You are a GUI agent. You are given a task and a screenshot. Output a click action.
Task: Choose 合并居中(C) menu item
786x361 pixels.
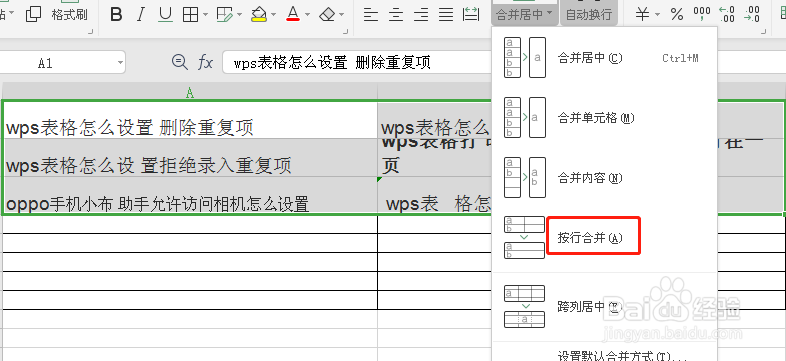click(605, 58)
